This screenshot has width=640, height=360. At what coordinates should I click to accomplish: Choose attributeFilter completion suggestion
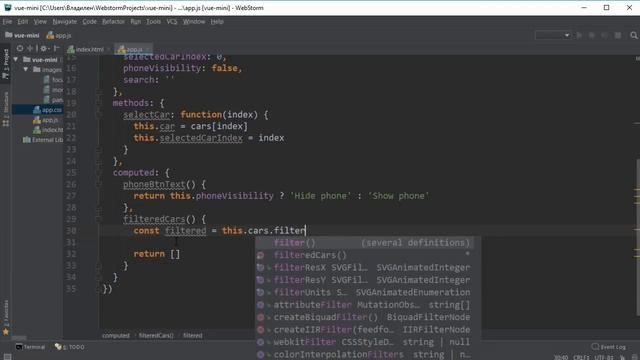pyautogui.click(x=364, y=305)
